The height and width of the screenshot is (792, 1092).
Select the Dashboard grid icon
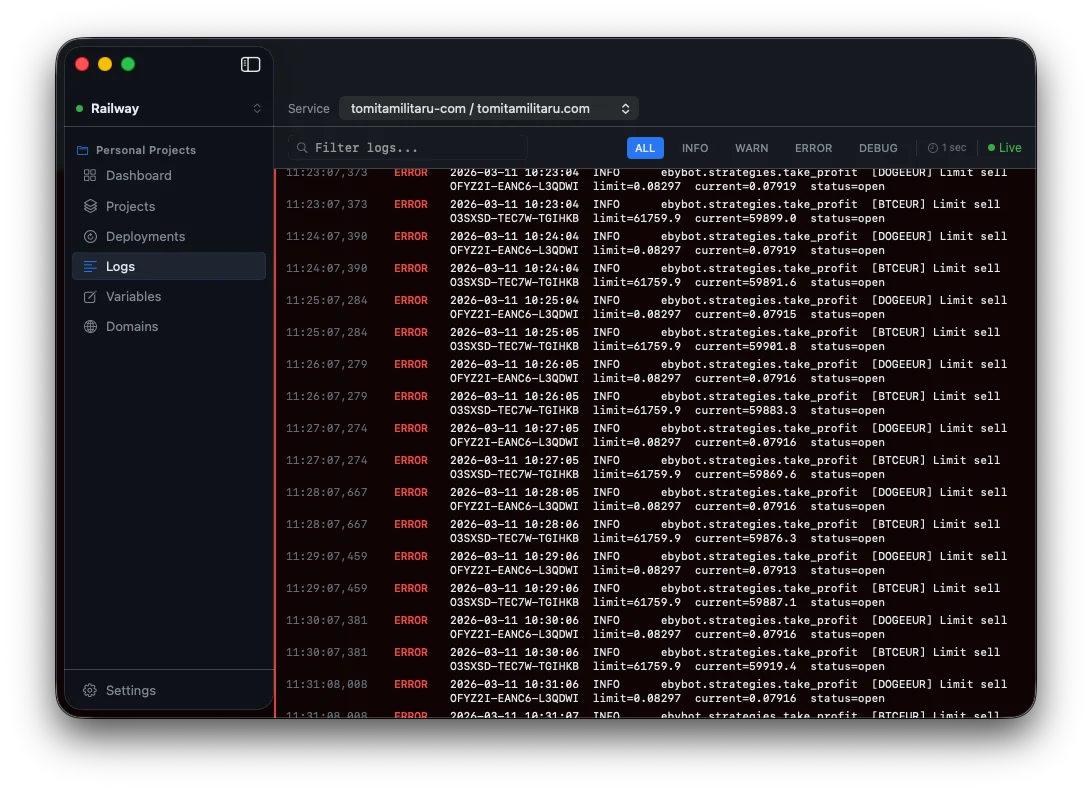[x=91, y=176]
